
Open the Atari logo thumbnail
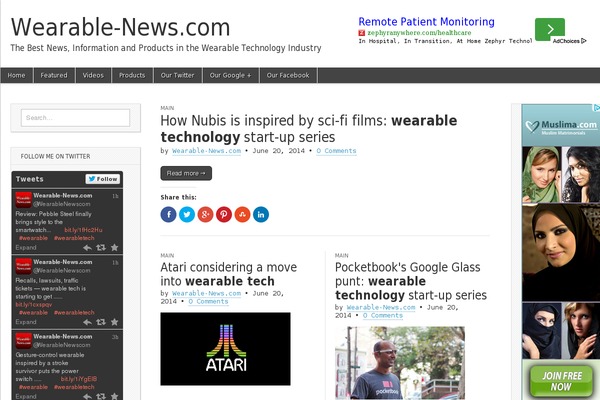(225, 349)
